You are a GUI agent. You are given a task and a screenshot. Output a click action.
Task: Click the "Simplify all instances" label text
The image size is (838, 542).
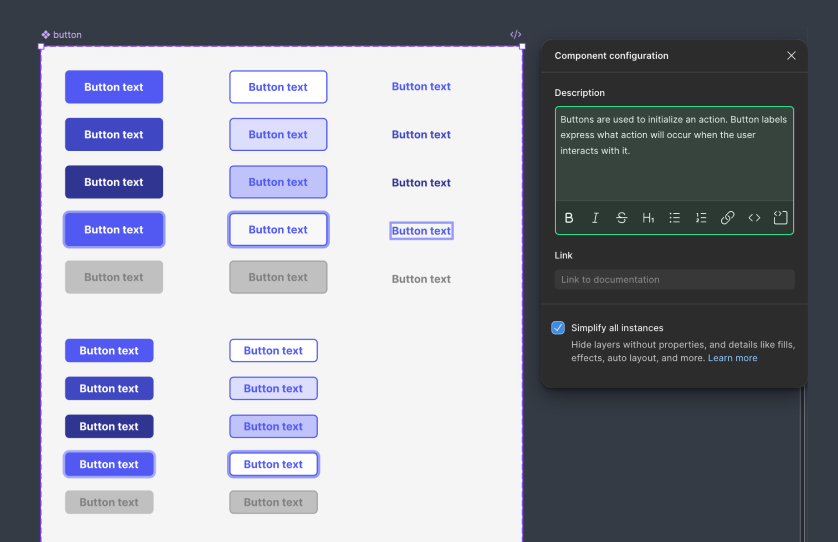click(617, 328)
